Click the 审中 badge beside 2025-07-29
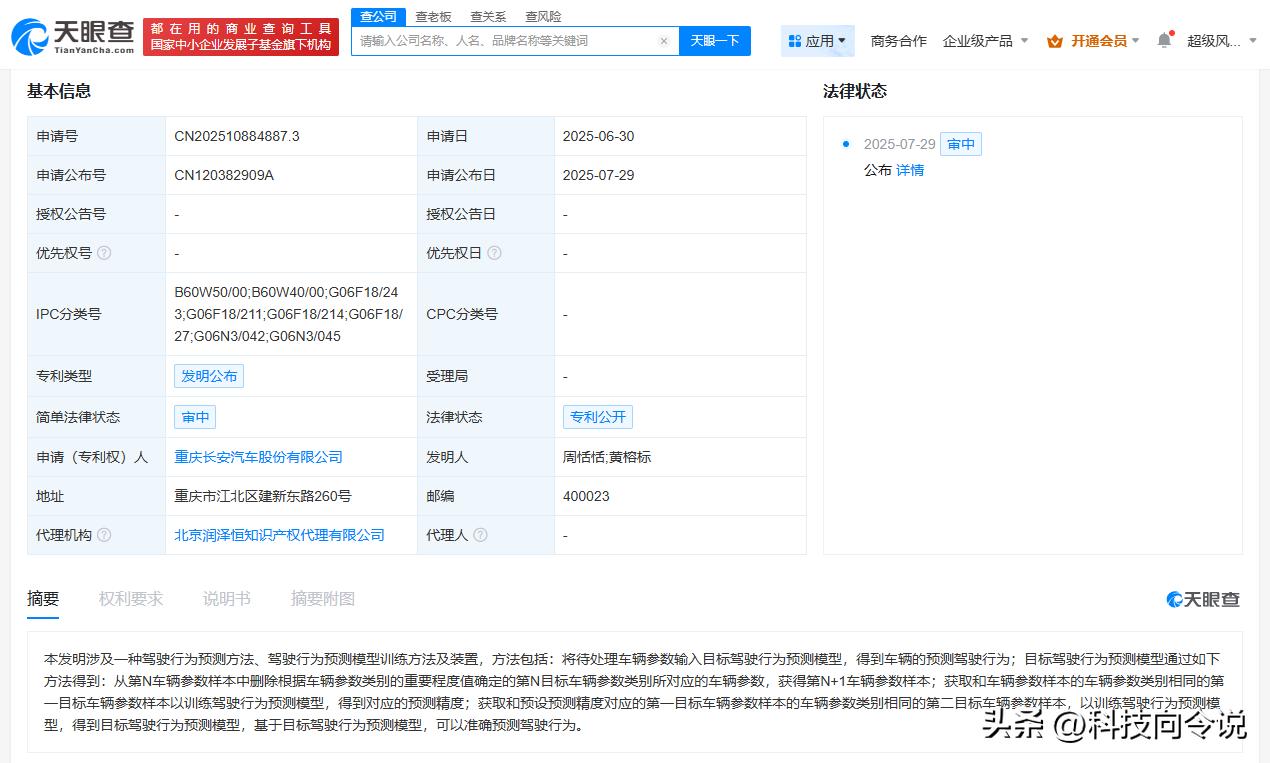Image resolution: width=1270 pixels, height=763 pixels. [961, 144]
